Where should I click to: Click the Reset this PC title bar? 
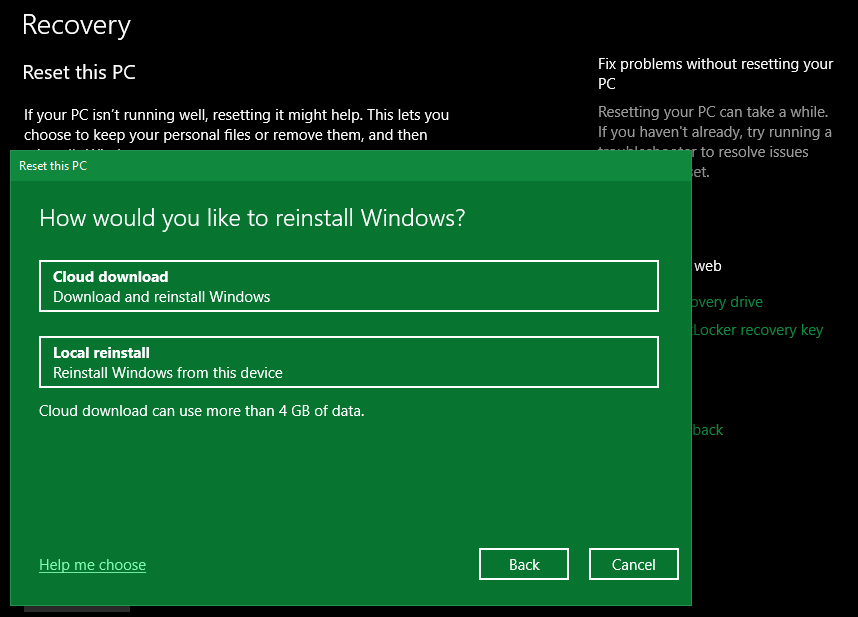(x=300, y=165)
